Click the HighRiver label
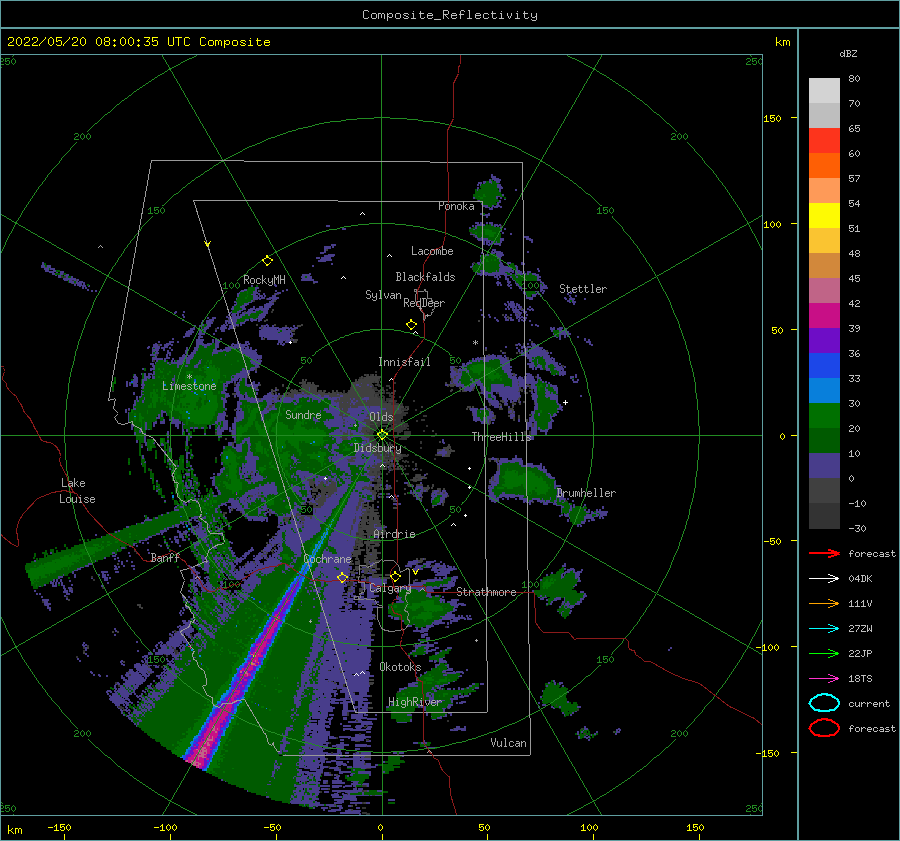This screenshot has width=900, height=841. tap(415, 702)
